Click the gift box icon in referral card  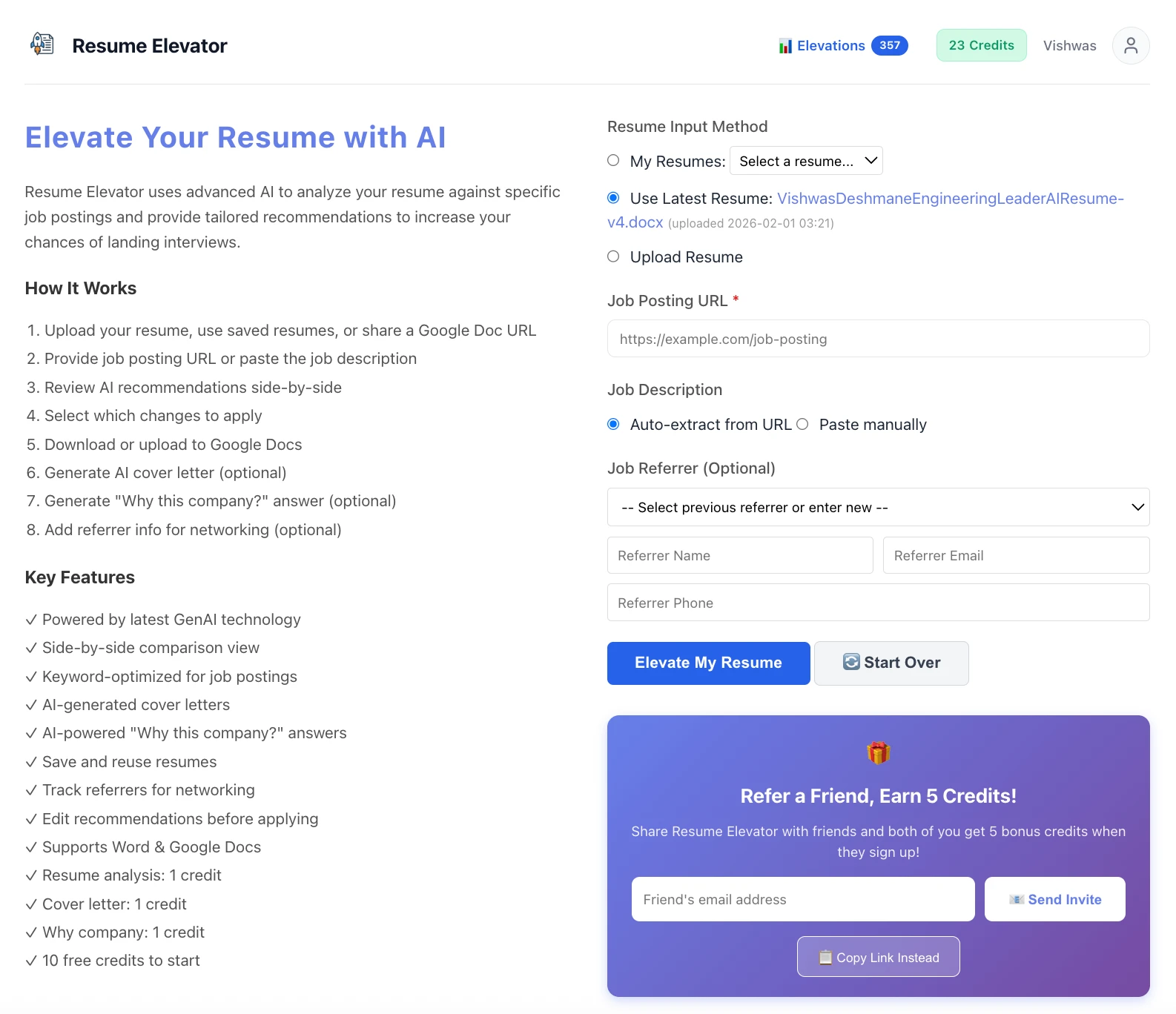[x=878, y=753]
